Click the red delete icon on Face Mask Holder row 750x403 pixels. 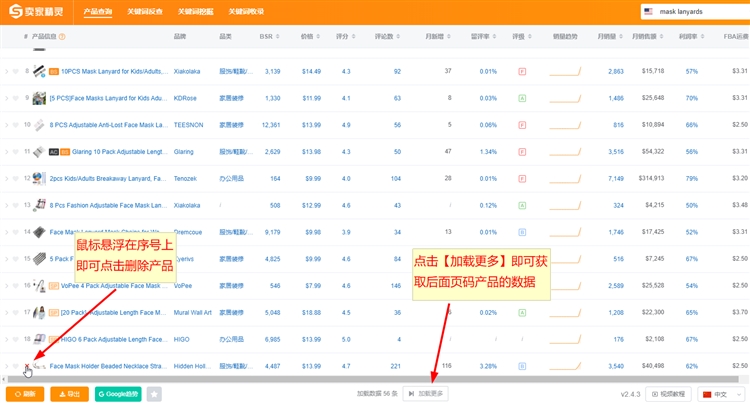[27, 366]
